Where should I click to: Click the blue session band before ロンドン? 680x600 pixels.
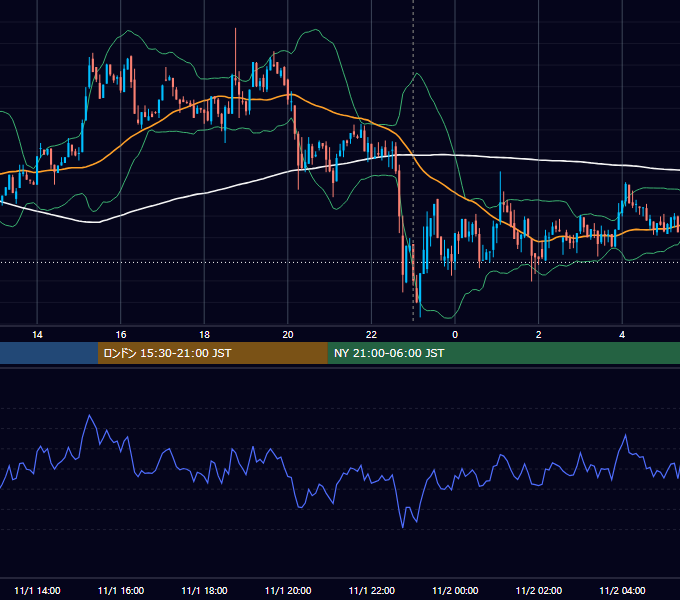(x=49, y=353)
